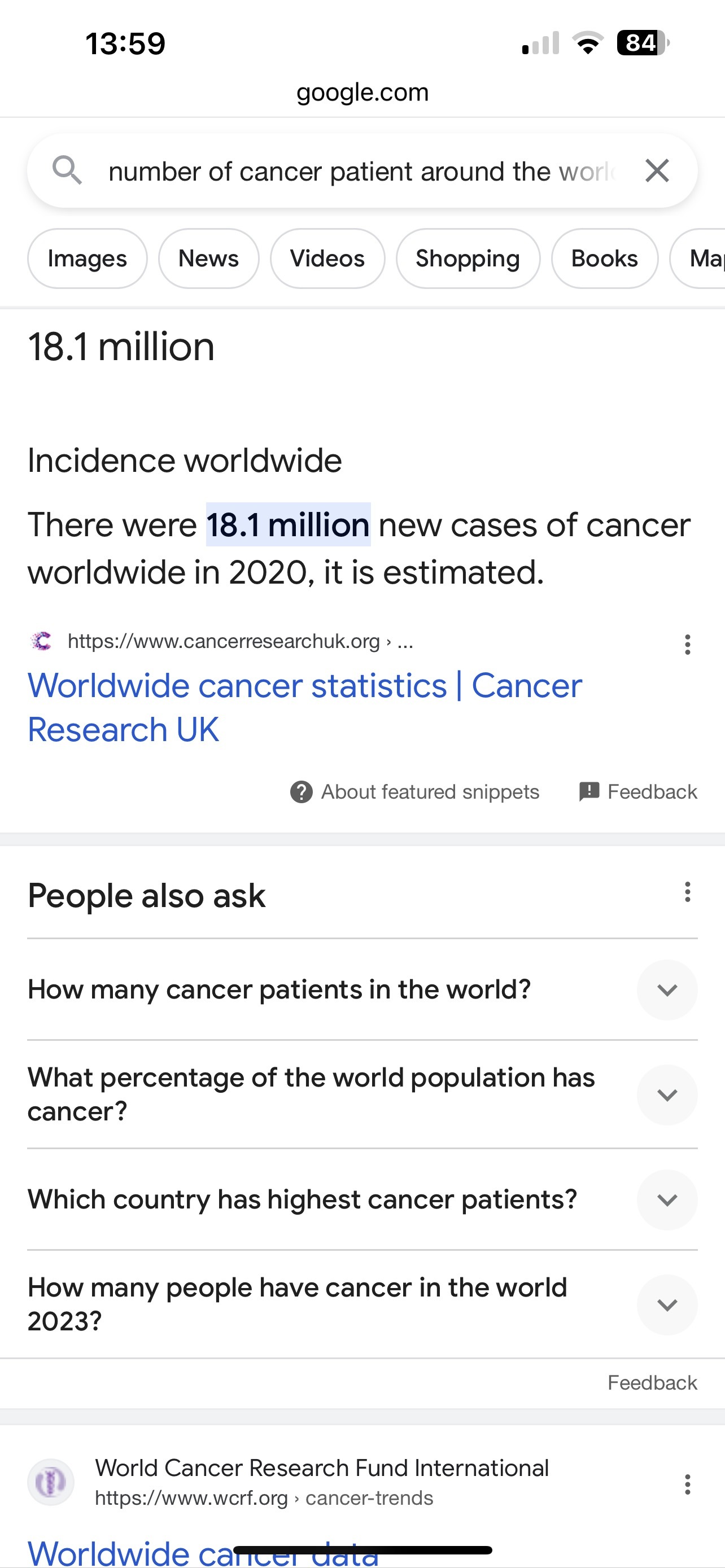The image size is (725, 1568).
Task: Click Feedback link below People also ask
Action: tap(652, 1383)
